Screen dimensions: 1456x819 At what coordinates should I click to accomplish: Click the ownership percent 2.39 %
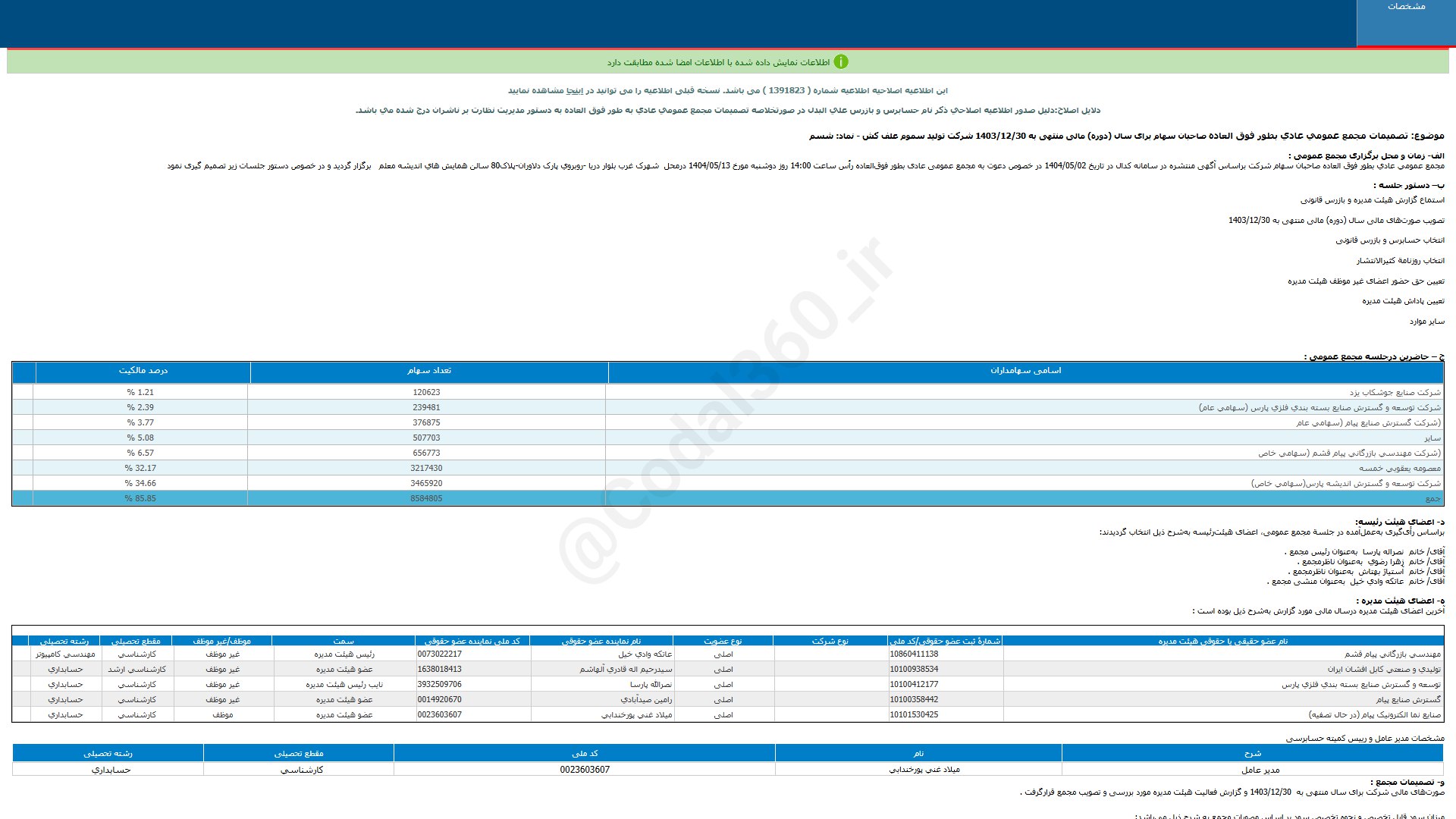[140, 408]
